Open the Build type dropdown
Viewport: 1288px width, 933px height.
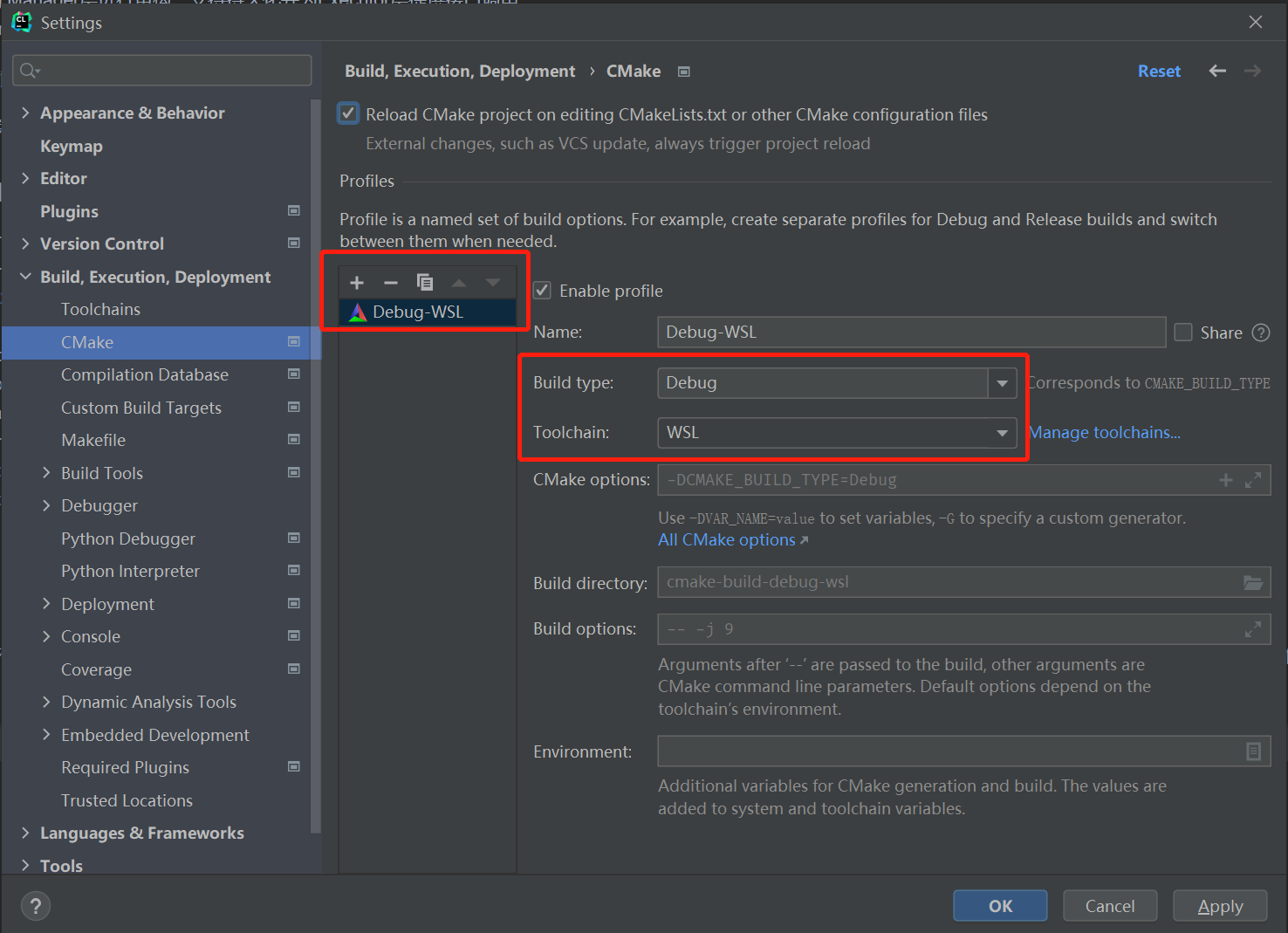(x=1002, y=383)
